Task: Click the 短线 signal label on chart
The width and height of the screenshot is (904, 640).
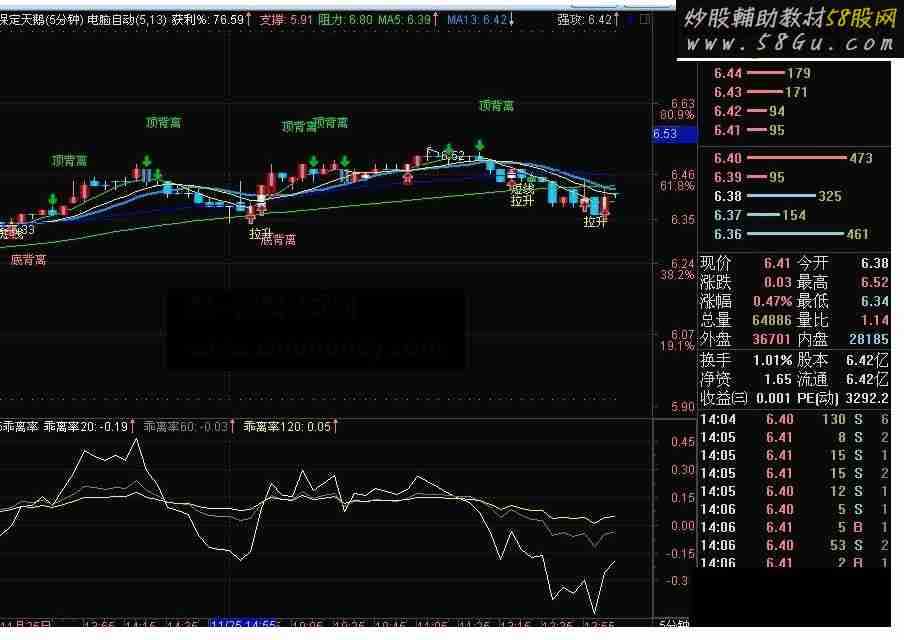Action: click(x=522, y=189)
